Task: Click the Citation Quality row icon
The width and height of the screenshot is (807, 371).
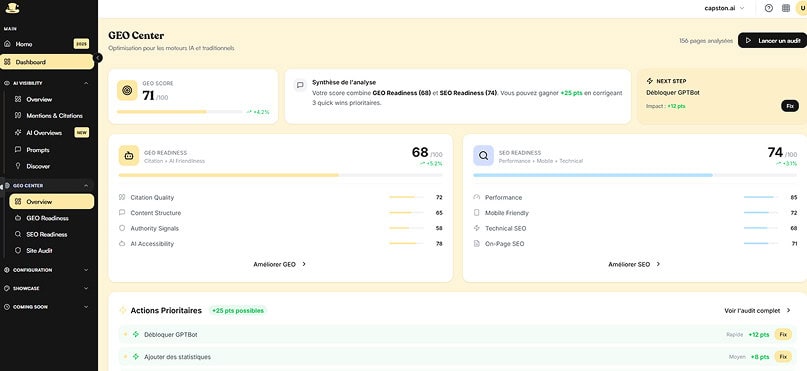Action: point(122,197)
